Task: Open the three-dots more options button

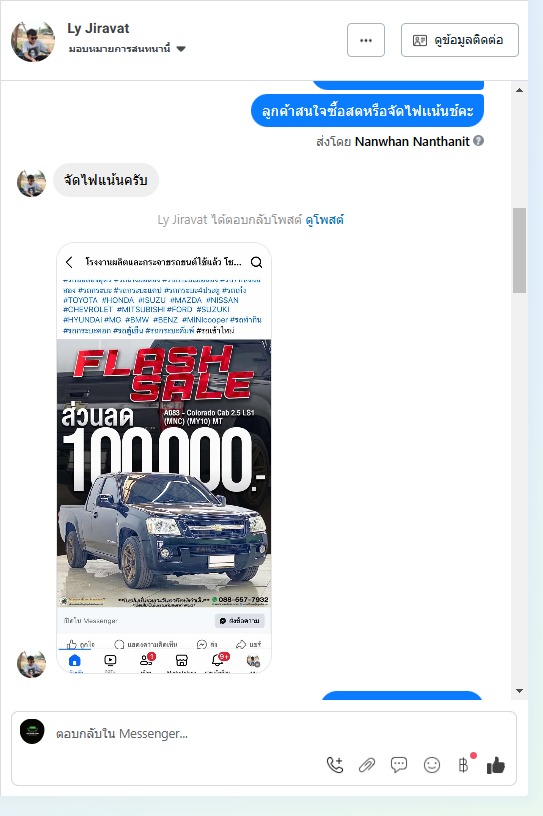Action: [366, 40]
